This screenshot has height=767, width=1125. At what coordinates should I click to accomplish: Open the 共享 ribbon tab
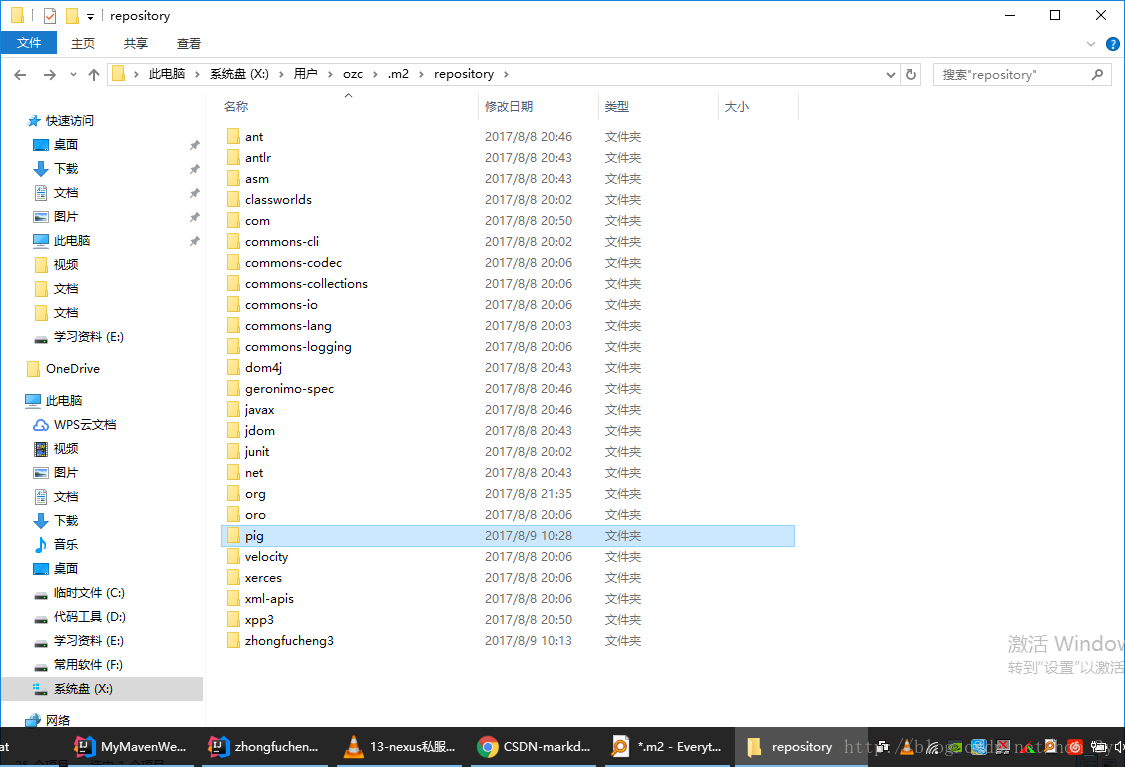[x=136, y=43]
